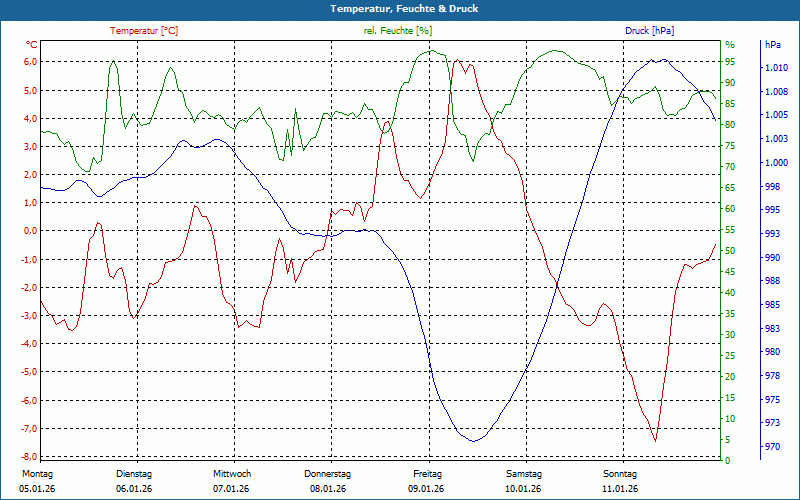The image size is (800, 500).
Task: Click the Donnerstag day label
Action: tap(328, 474)
